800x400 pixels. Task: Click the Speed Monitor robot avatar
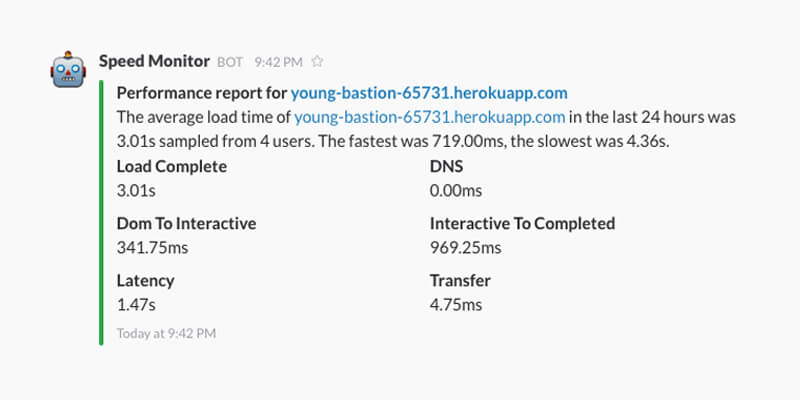tap(67, 71)
